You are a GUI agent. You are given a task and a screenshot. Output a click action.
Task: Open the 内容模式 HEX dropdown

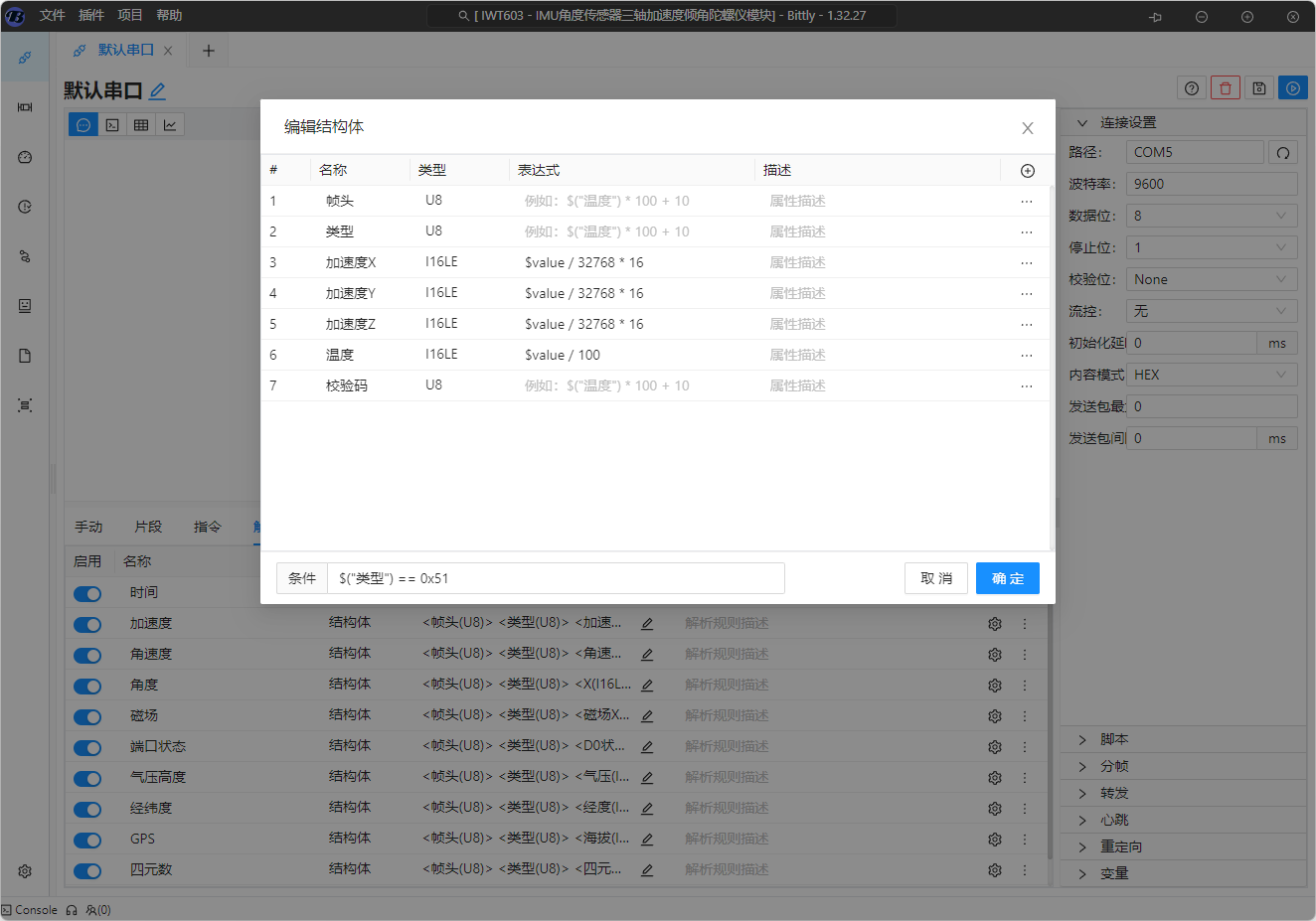(1211, 376)
